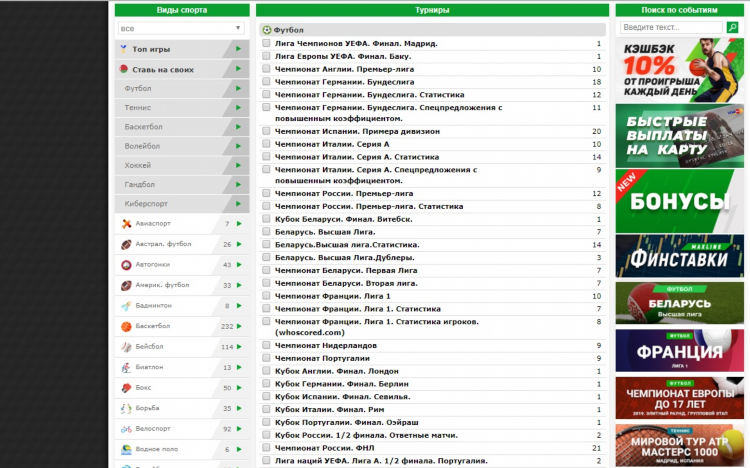This screenshot has width=750, height=468.
Task: Open Чемпионат Италии. Серия А tournament link
Action: click(332, 144)
